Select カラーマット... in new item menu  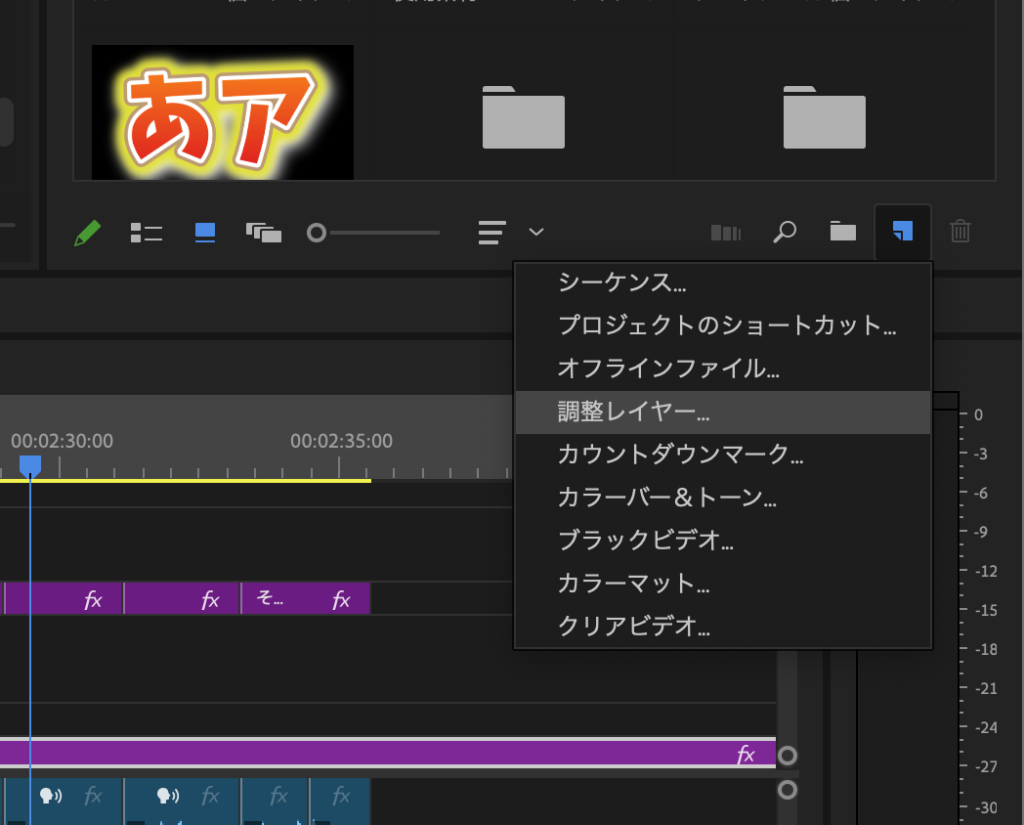tap(634, 585)
